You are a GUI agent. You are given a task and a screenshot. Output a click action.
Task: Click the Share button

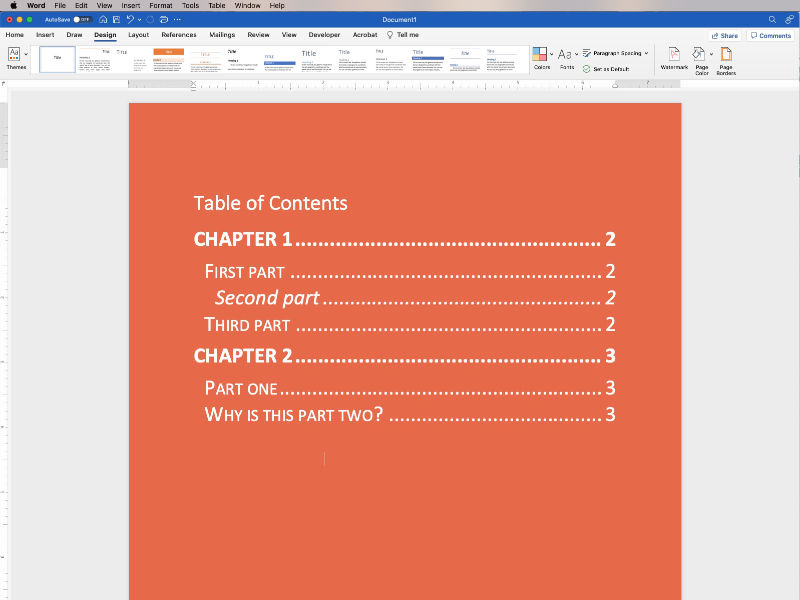pyautogui.click(x=723, y=35)
